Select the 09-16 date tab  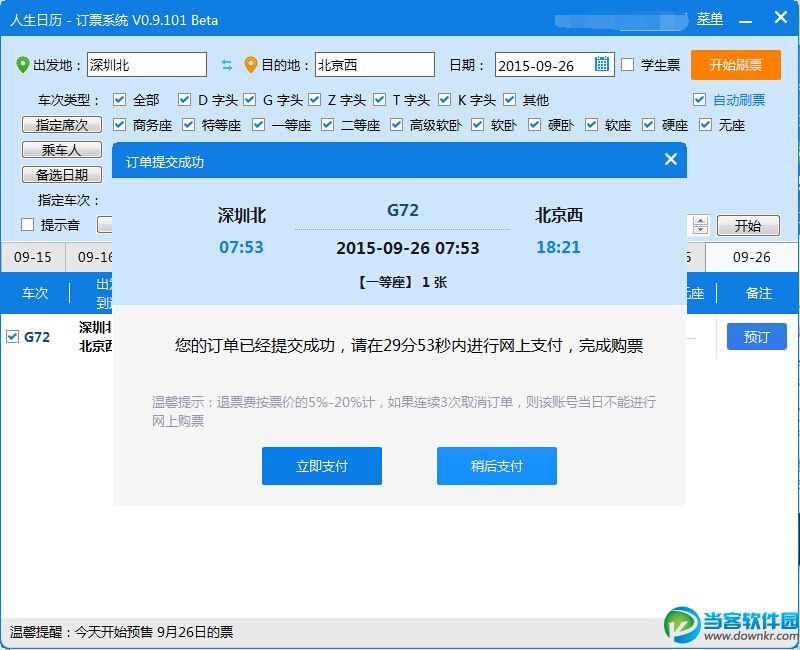pyautogui.click(x=89, y=257)
